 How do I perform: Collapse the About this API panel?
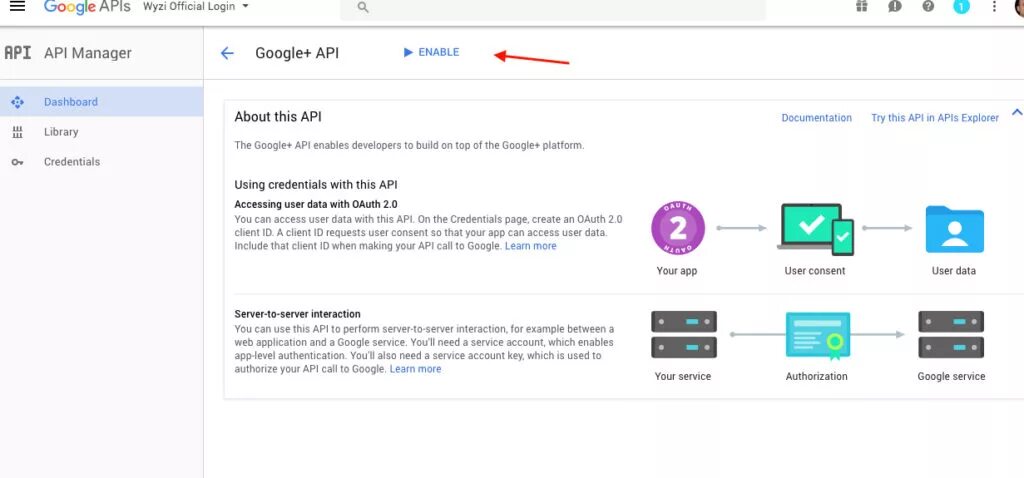1017,112
